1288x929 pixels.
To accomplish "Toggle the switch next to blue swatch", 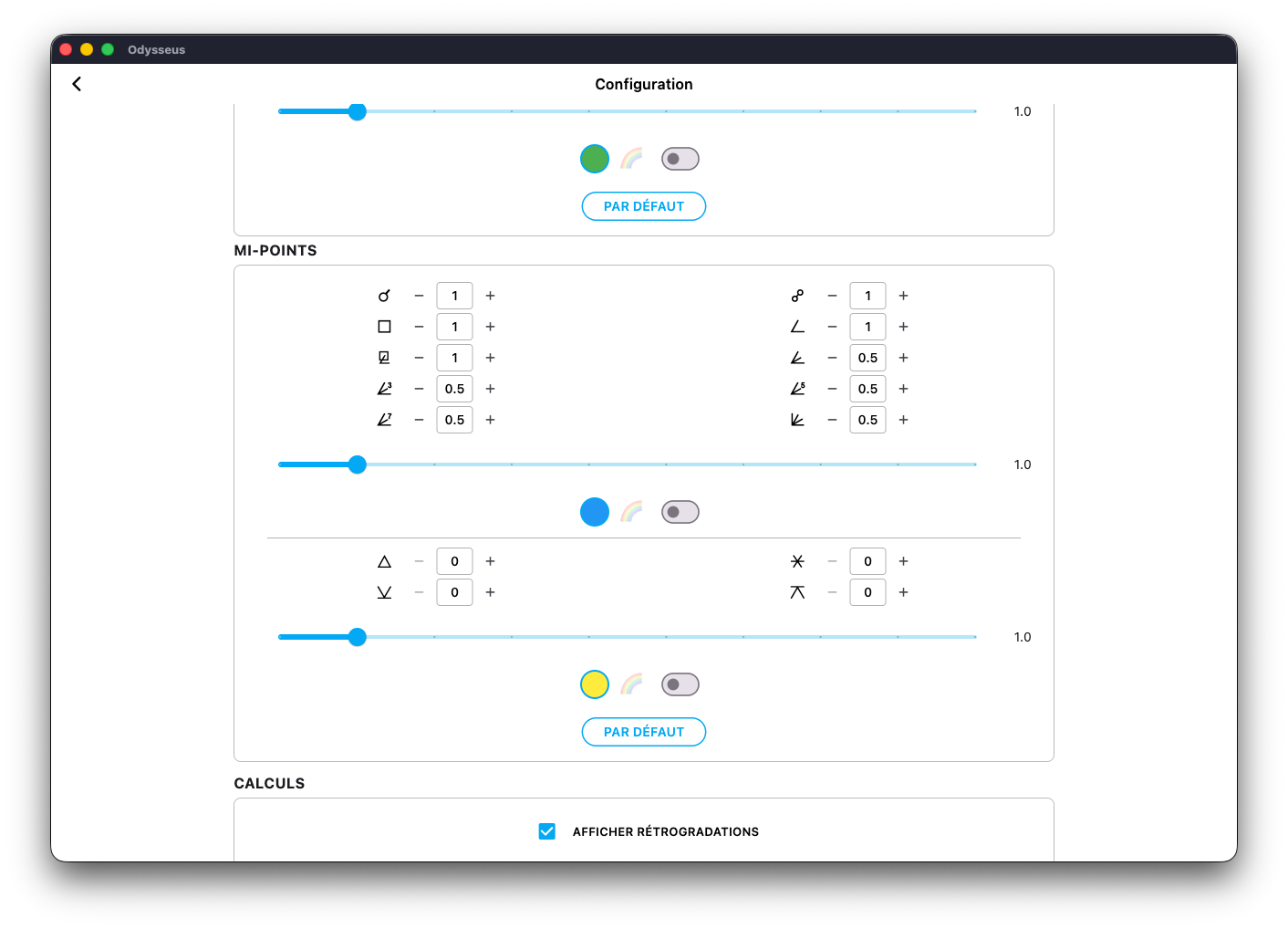I will [680, 512].
